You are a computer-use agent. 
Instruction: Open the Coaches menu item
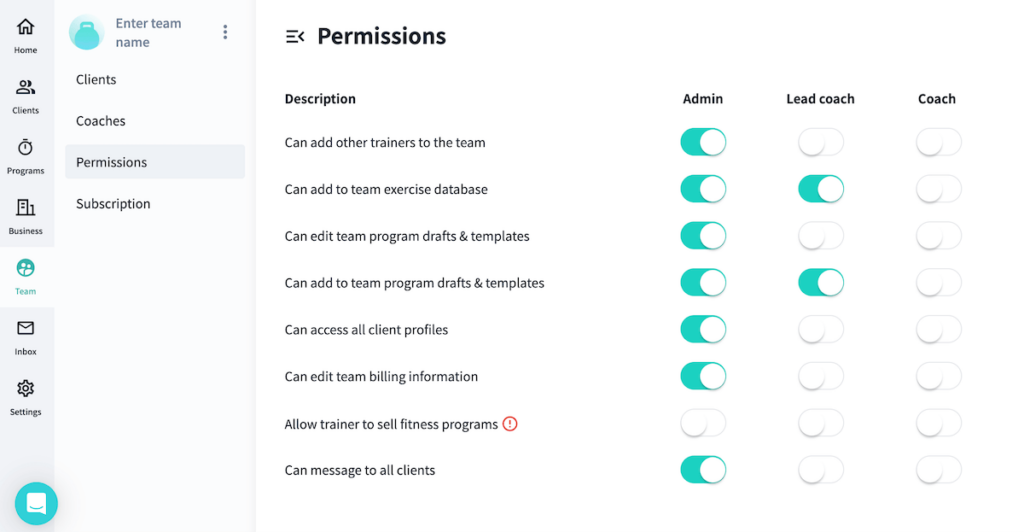[x=101, y=121]
